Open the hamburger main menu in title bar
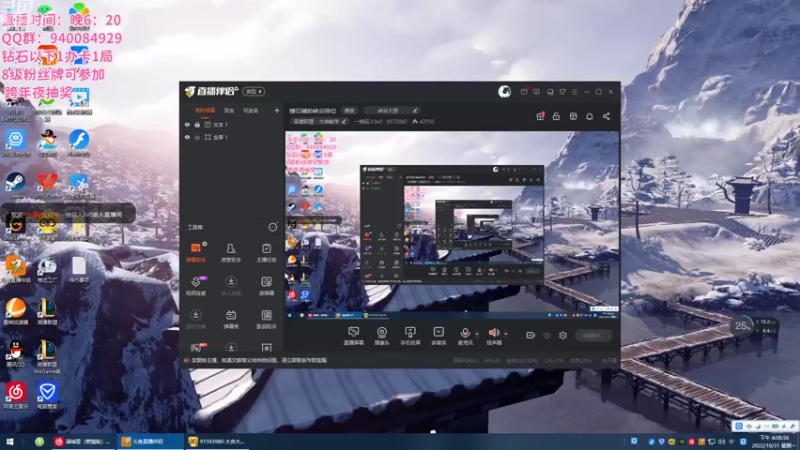800x450 pixels. pos(574,92)
